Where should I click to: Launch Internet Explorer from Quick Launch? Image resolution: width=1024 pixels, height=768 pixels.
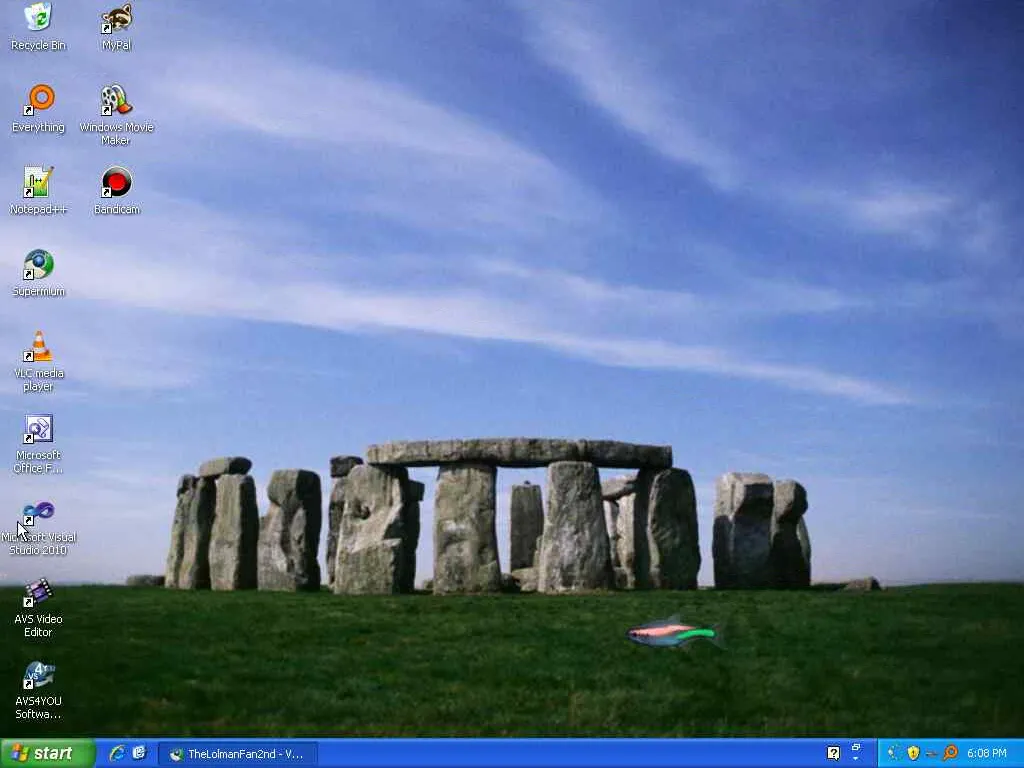click(118, 753)
